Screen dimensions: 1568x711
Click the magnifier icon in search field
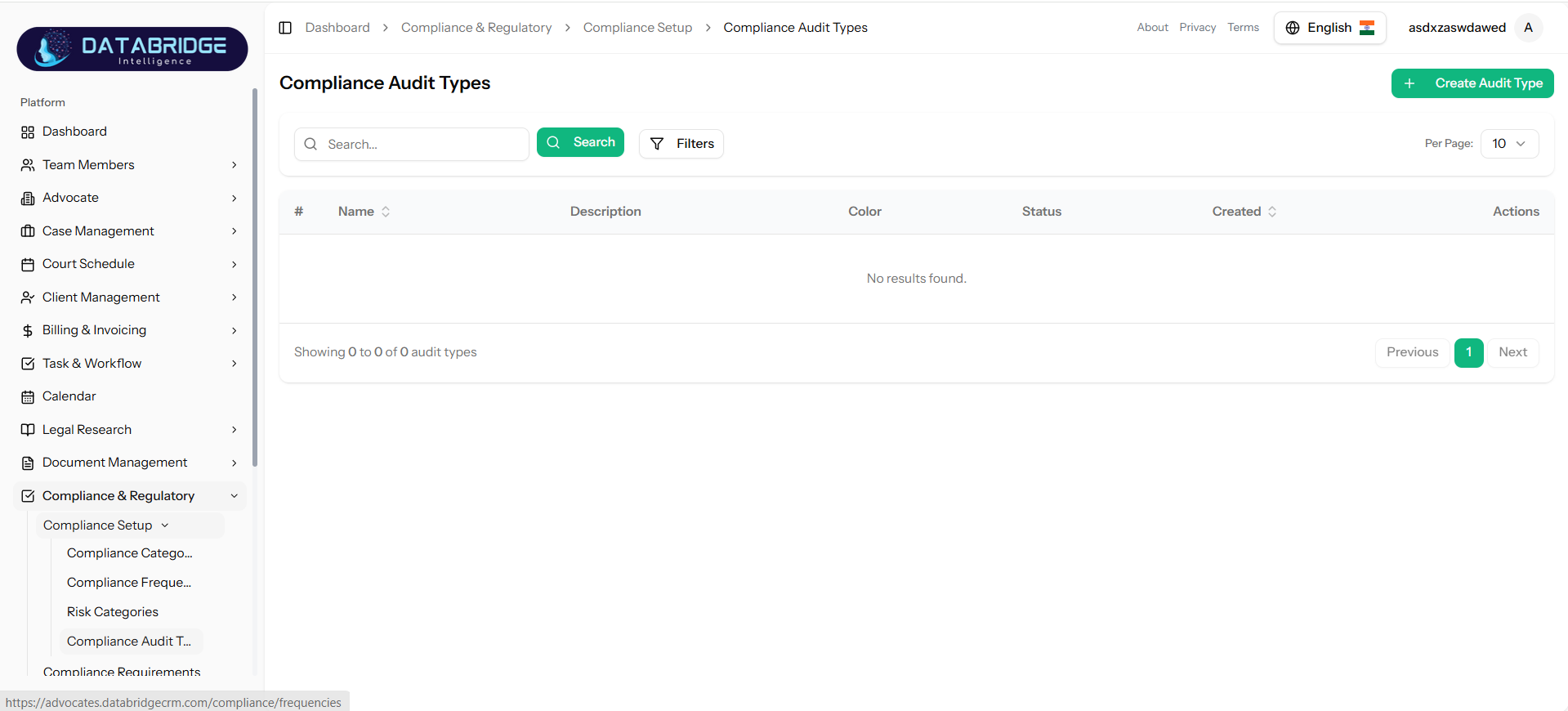point(310,144)
